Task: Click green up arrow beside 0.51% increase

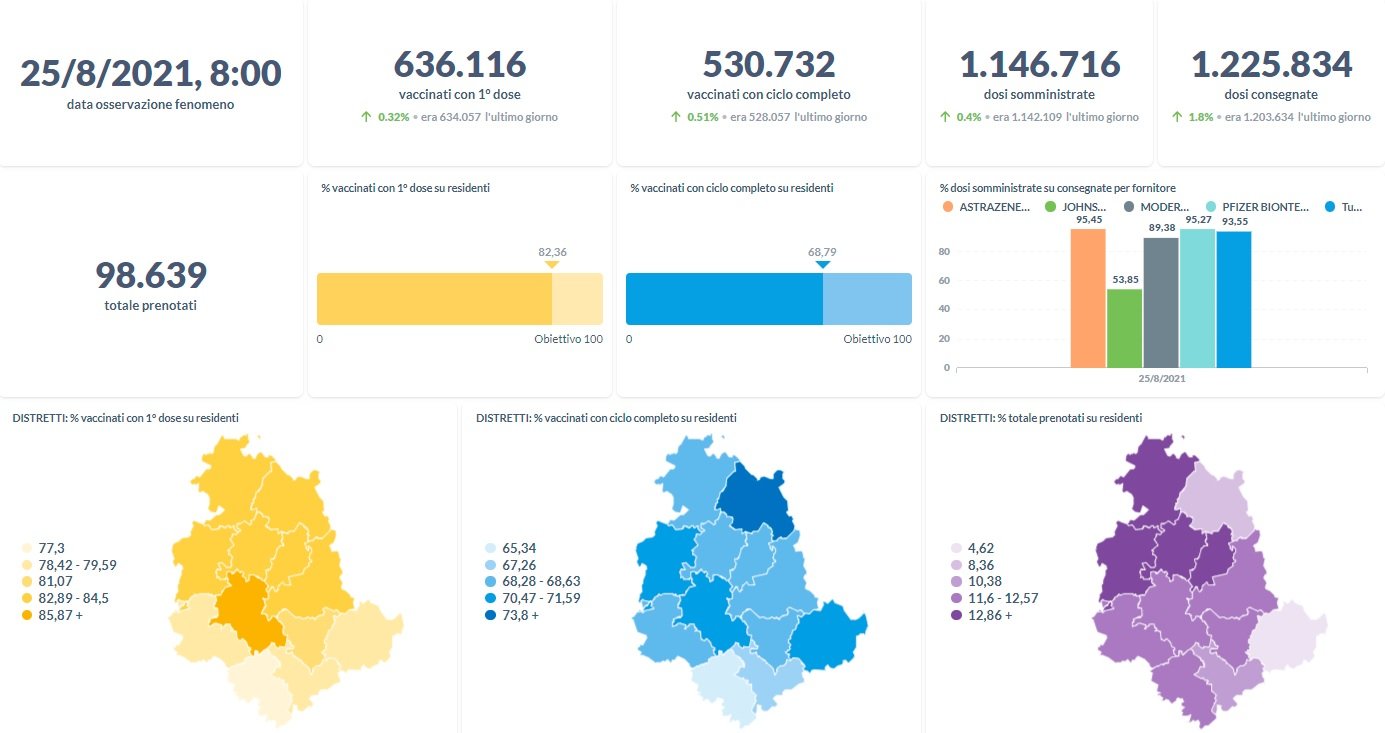Action: click(x=675, y=117)
